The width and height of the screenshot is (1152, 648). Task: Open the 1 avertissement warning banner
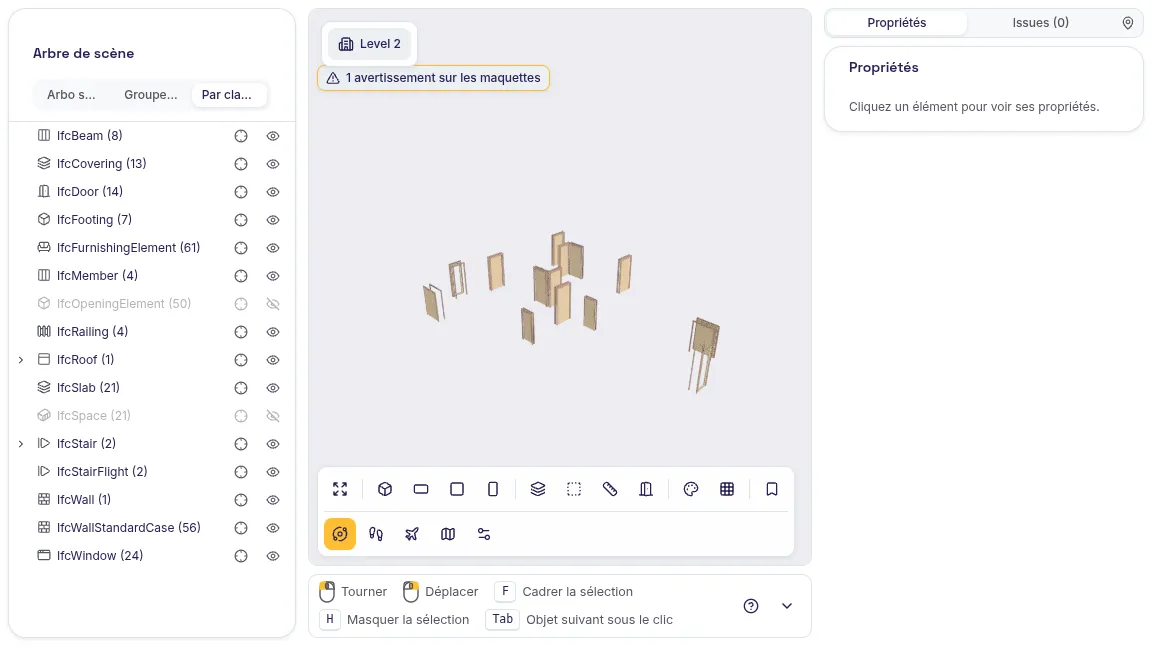click(x=433, y=78)
